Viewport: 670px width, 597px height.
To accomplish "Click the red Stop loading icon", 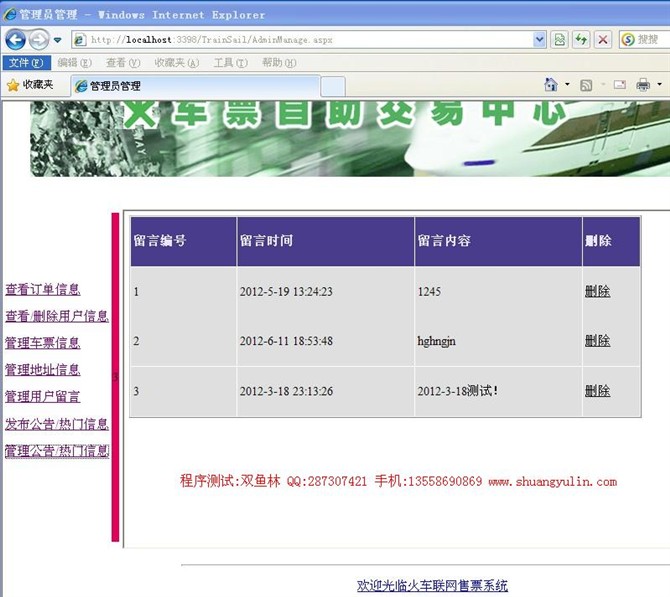I will [x=602, y=40].
